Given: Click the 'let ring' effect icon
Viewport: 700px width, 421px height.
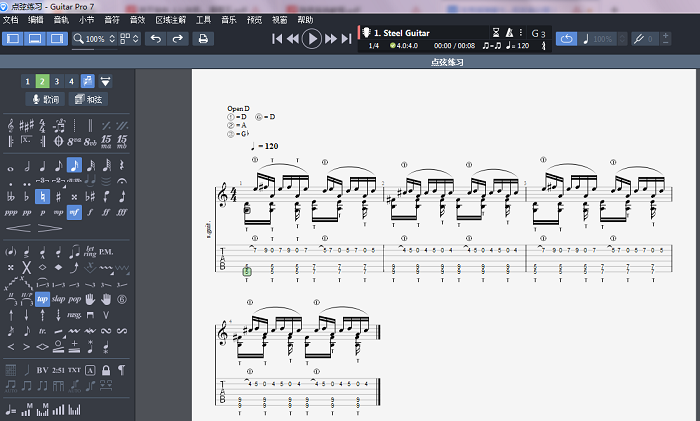Looking at the screenshot, I should click(x=90, y=251).
